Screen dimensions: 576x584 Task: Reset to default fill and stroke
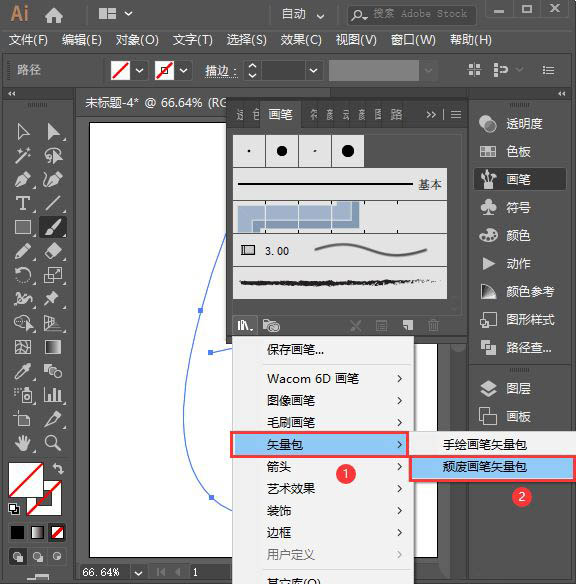coord(14,508)
